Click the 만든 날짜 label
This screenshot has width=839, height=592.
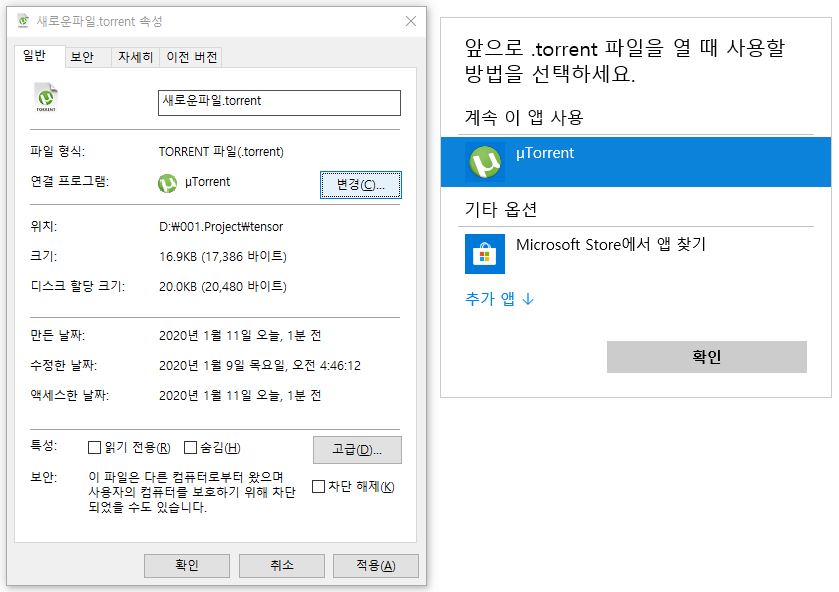(57, 336)
